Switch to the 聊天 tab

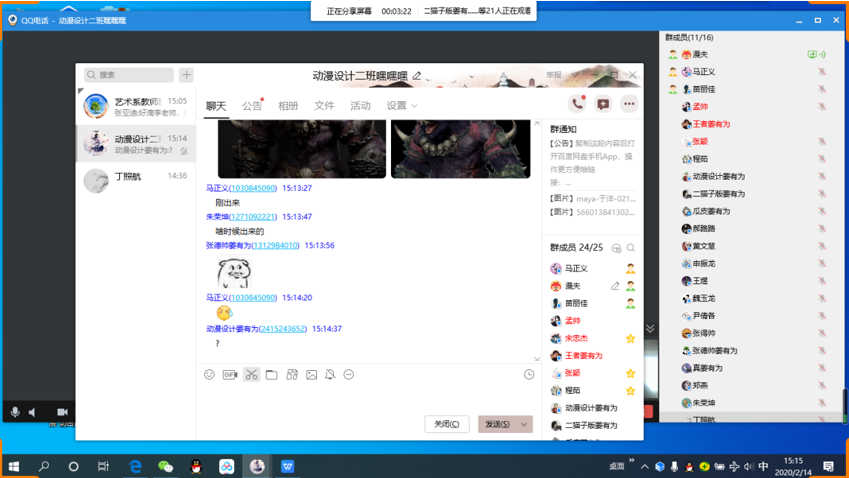tap(216, 106)
